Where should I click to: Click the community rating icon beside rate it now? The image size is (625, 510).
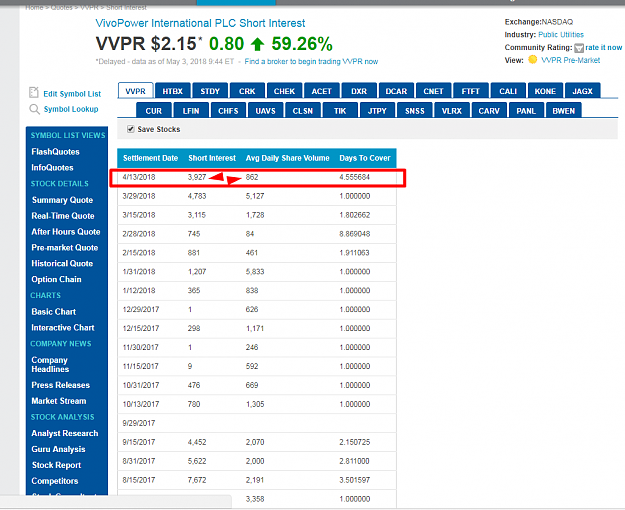[579, 48]
